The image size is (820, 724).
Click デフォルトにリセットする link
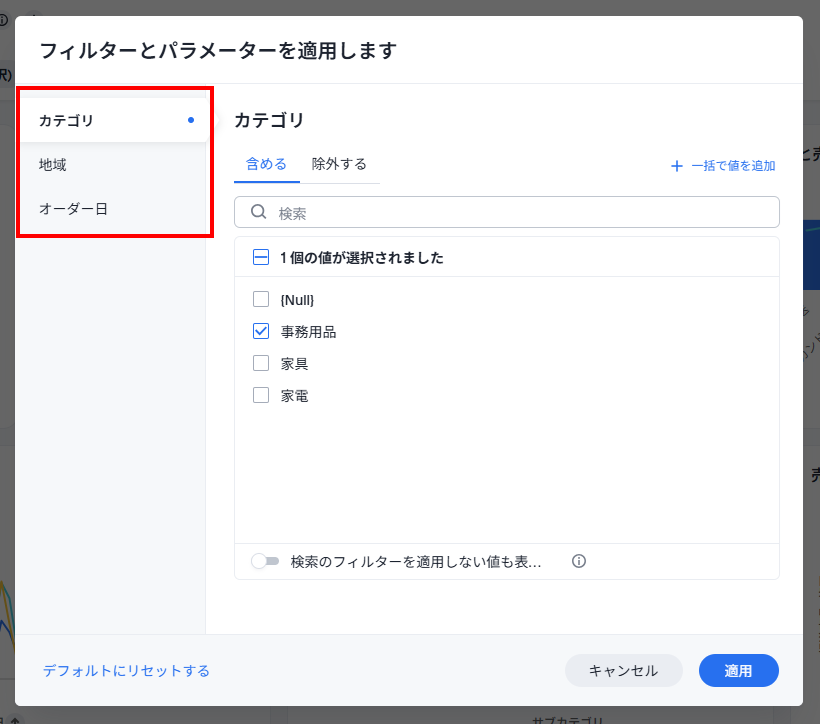click(126, 671)
